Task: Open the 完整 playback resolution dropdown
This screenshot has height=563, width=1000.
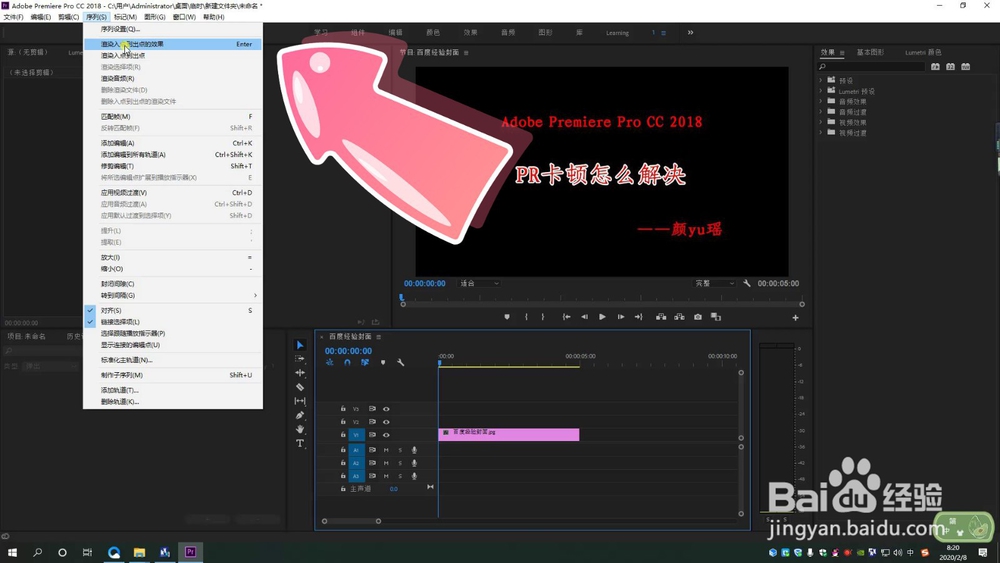Action: pyautogui.click(x=714, y=283)
